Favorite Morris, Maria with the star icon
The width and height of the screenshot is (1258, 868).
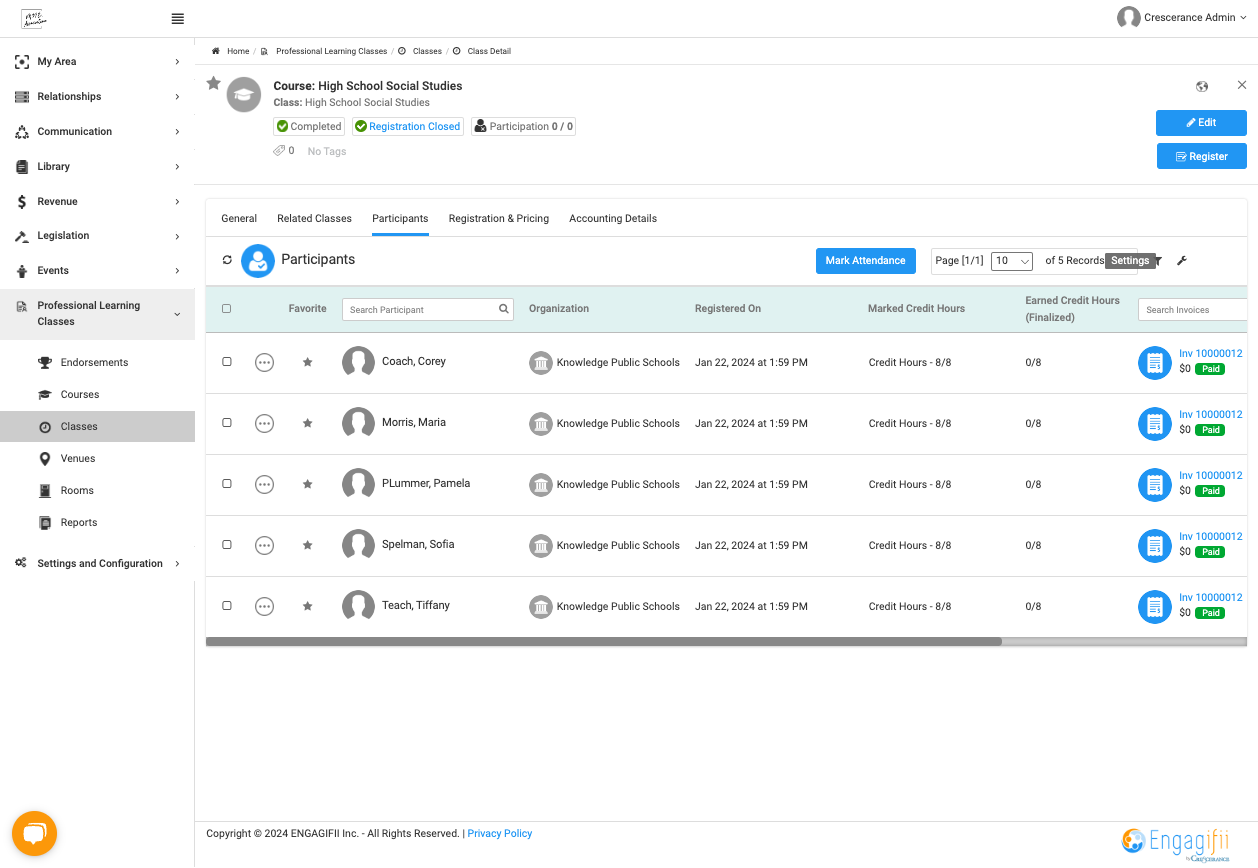[x=308, y=423]
